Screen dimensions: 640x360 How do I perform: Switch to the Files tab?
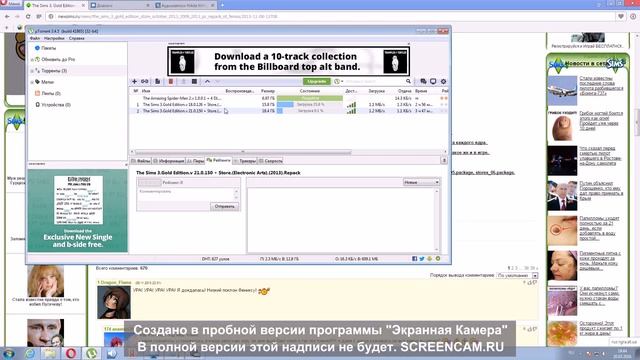click(141, 161)
